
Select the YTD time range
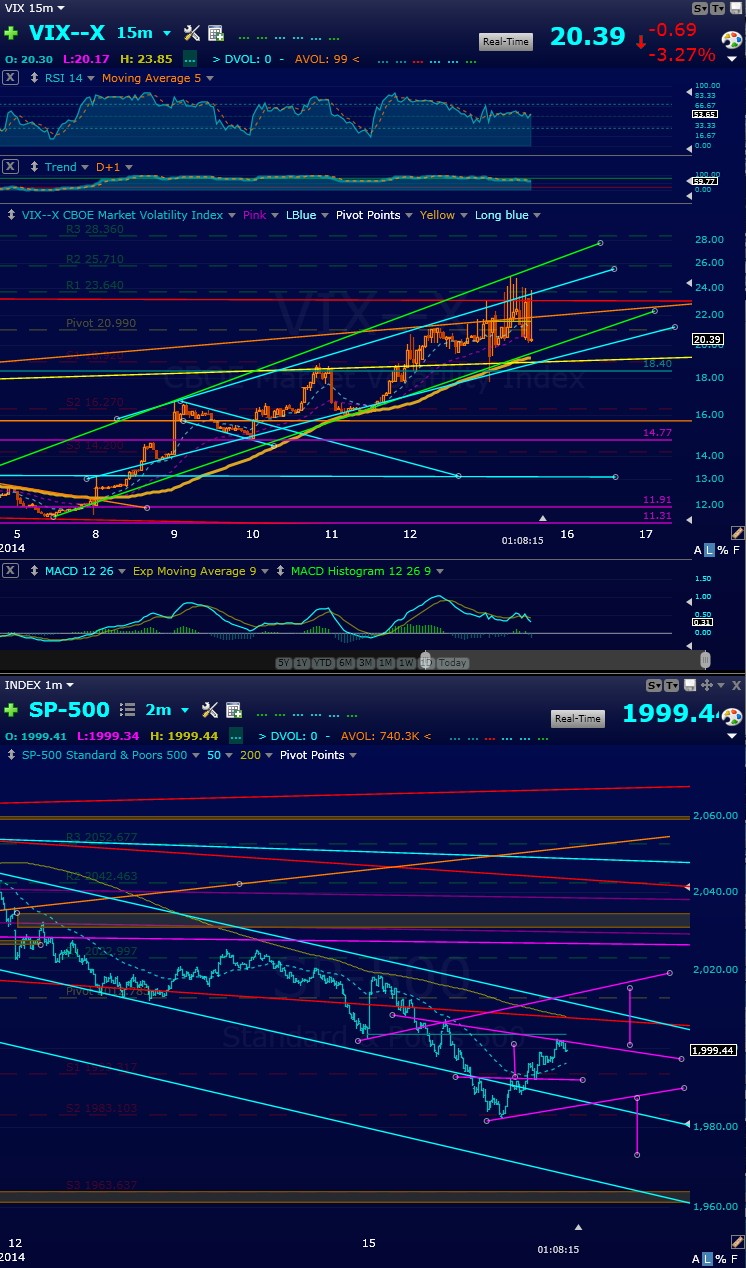[323, 663]
